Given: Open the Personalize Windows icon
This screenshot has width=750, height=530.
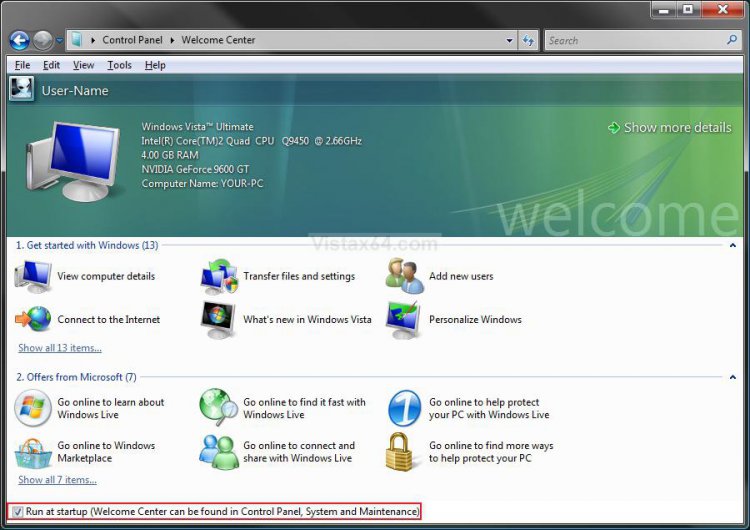Looking at the screenshot, I should coord(405,319).
